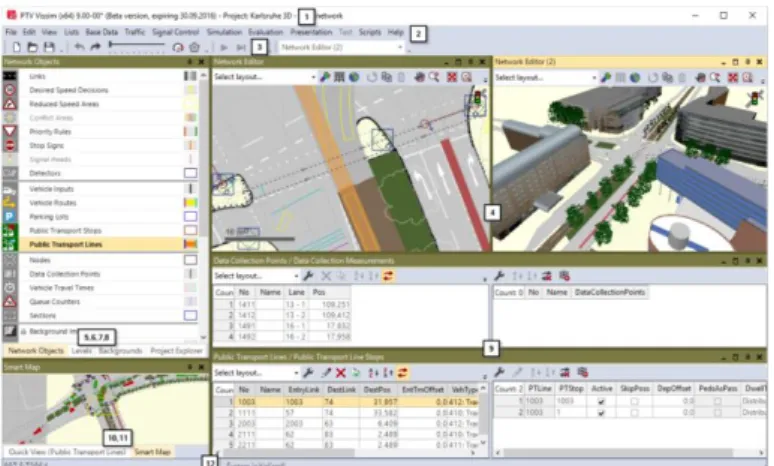
Task: Toggle SkipPoss checkbox for PTStop 1003
Action: pos(634,401)
